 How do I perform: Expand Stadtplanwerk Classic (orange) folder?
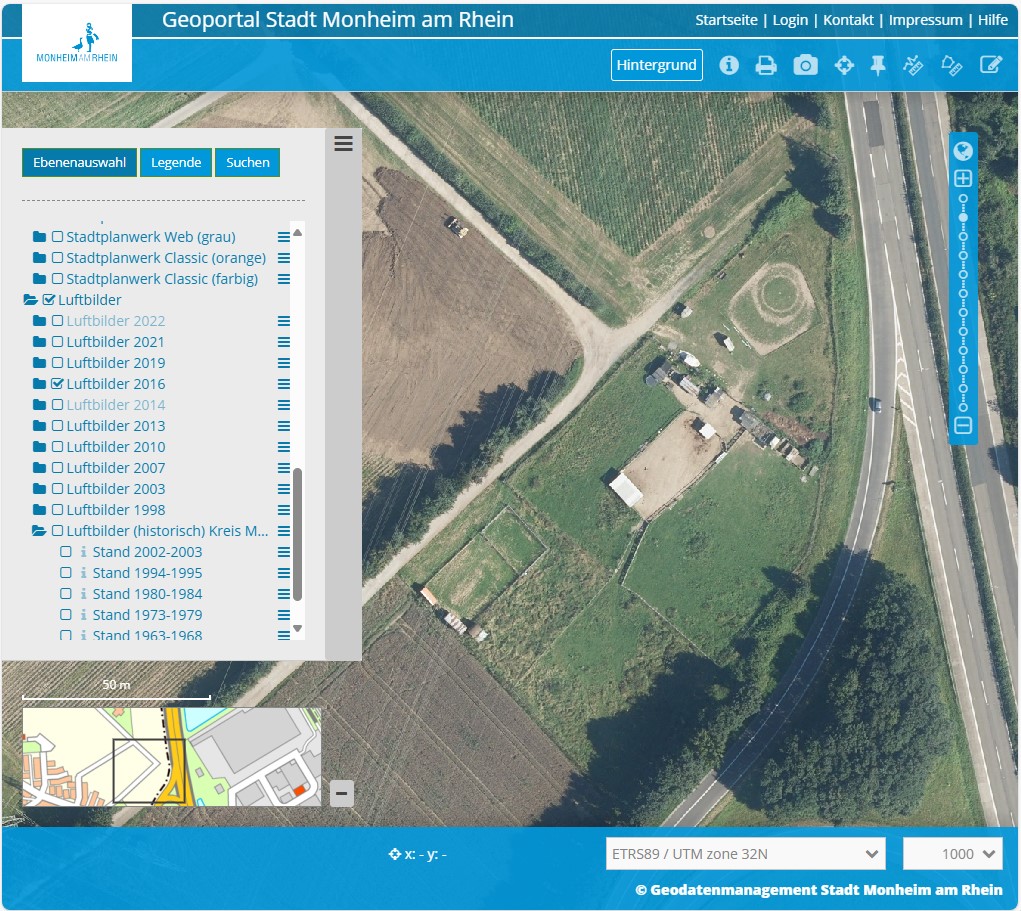click(x=39, y=258)
